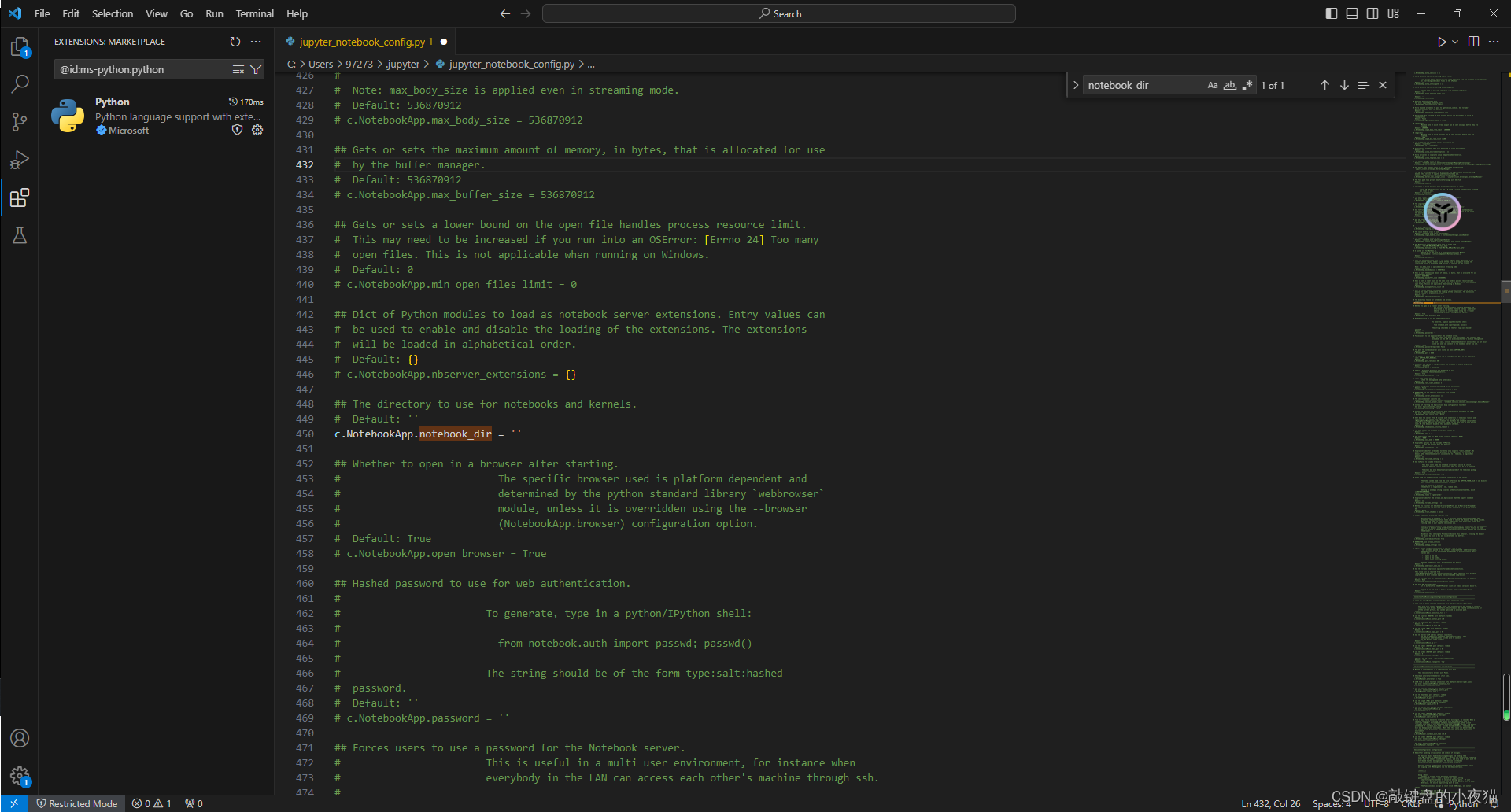Toggle primary side bar layout button

(x=1332, y=13)
